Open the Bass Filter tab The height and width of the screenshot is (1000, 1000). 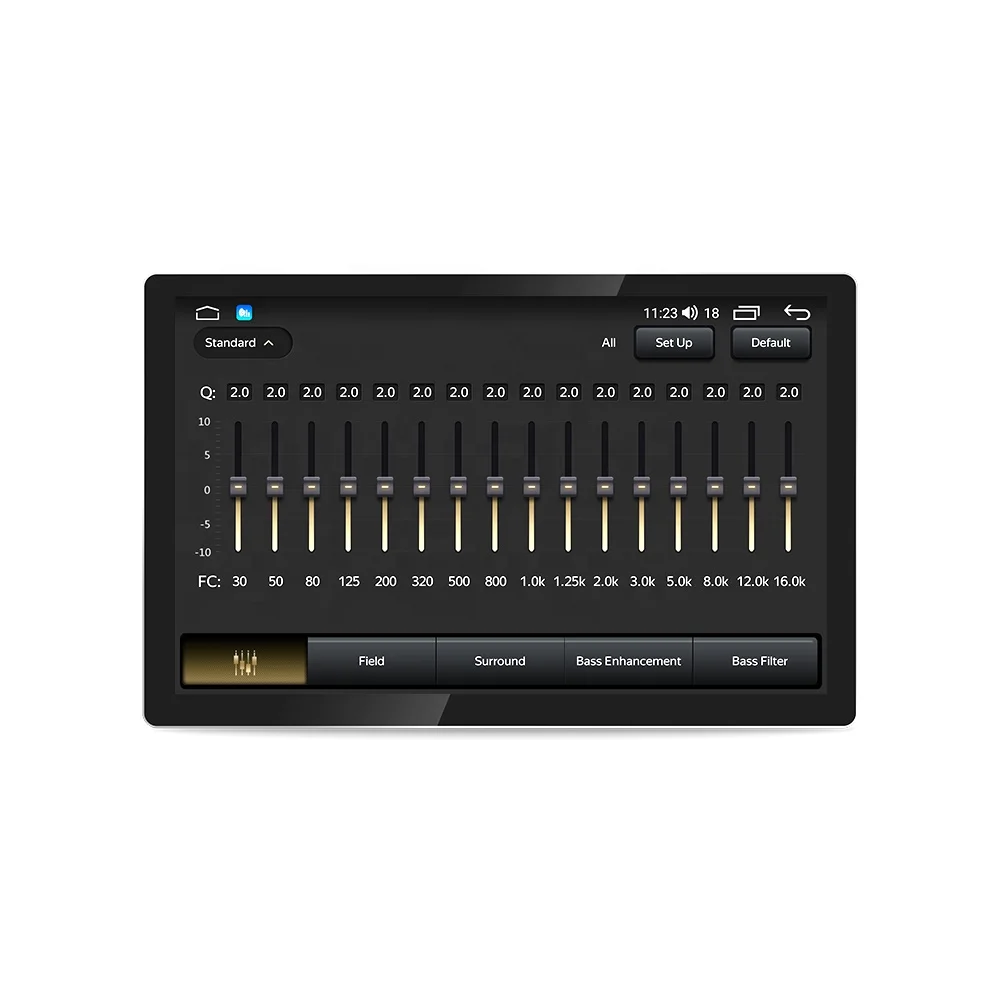click(759, 661)
